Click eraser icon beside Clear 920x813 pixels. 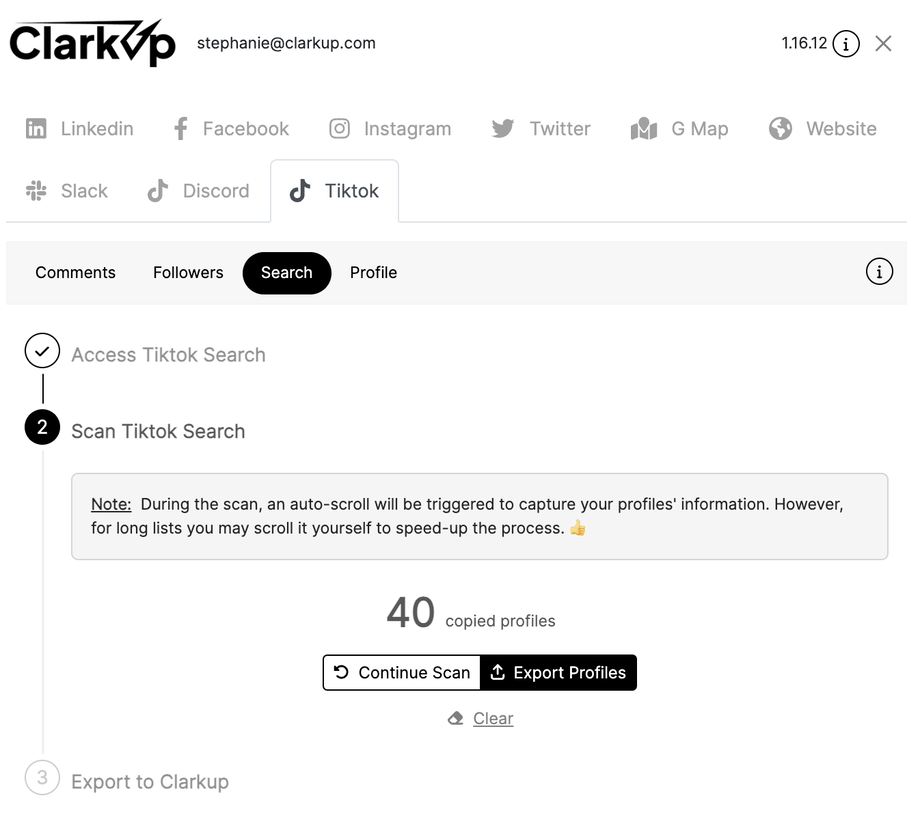(455, 718)
